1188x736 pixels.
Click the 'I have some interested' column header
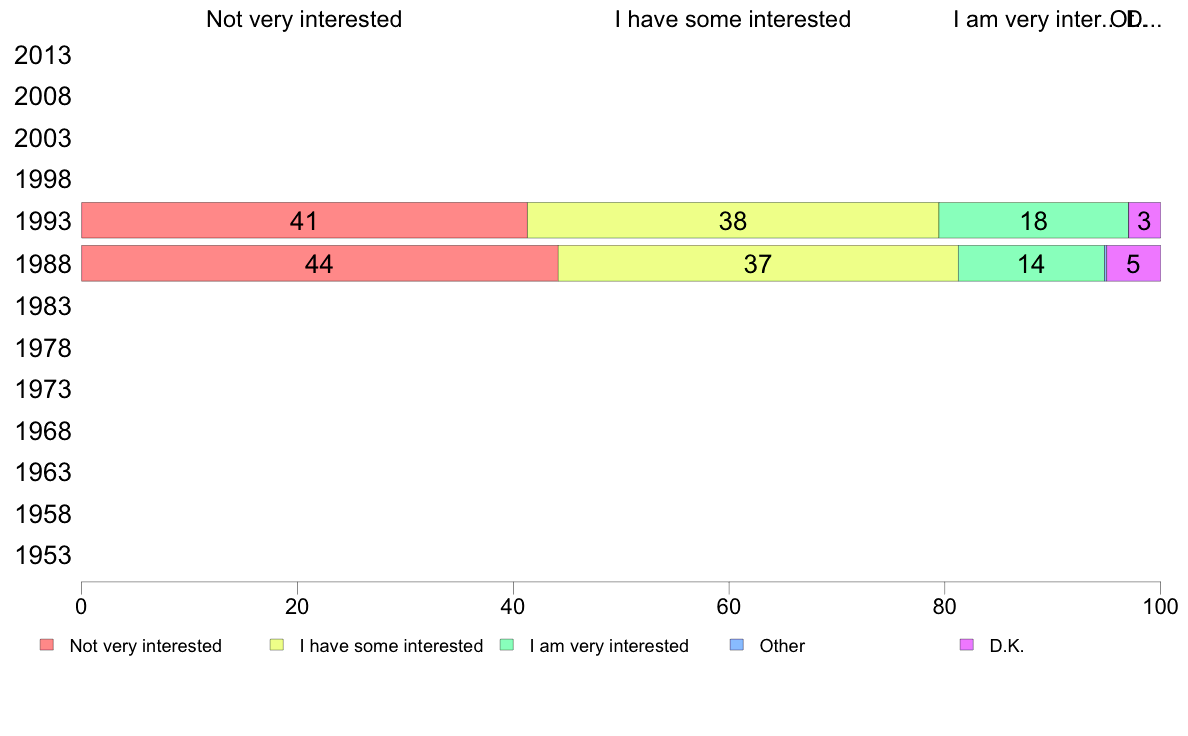[732, 19]
